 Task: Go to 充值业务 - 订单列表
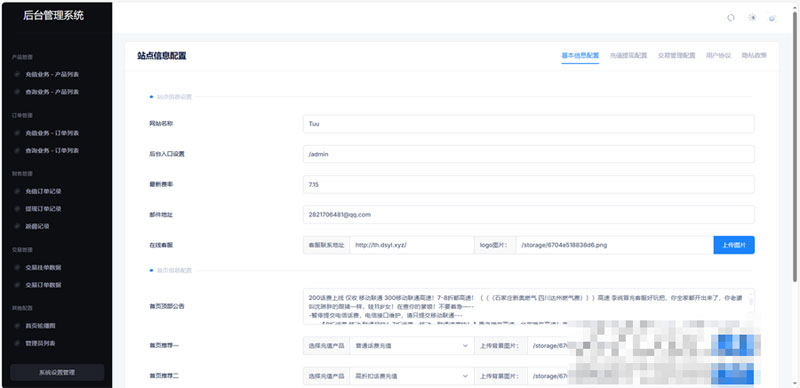(52, 133)
